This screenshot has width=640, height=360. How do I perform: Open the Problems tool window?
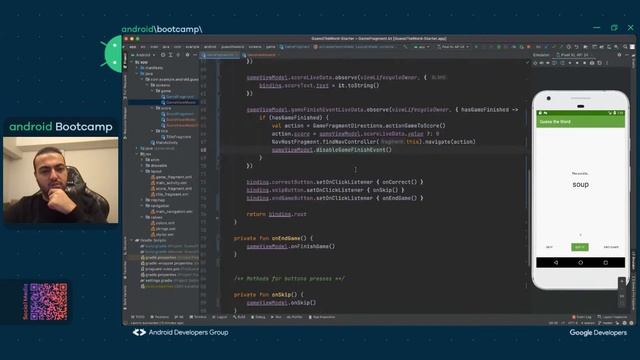160,317
